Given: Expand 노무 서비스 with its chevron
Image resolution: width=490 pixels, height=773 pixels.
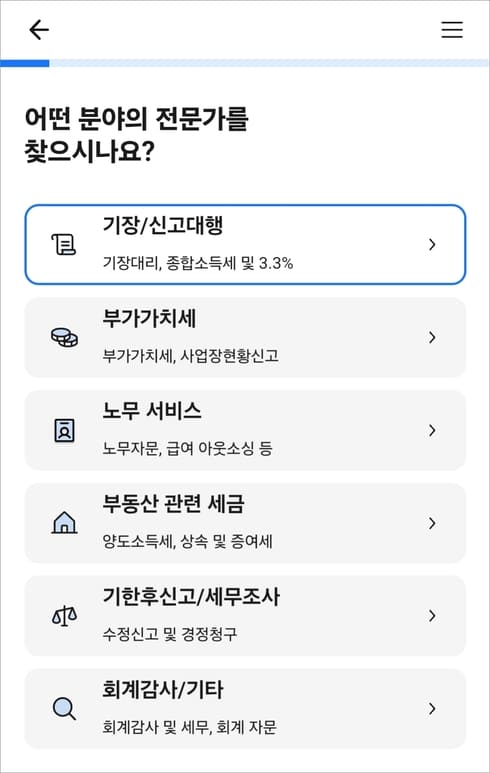Looking at the screenshot, I should click(432, 430).
